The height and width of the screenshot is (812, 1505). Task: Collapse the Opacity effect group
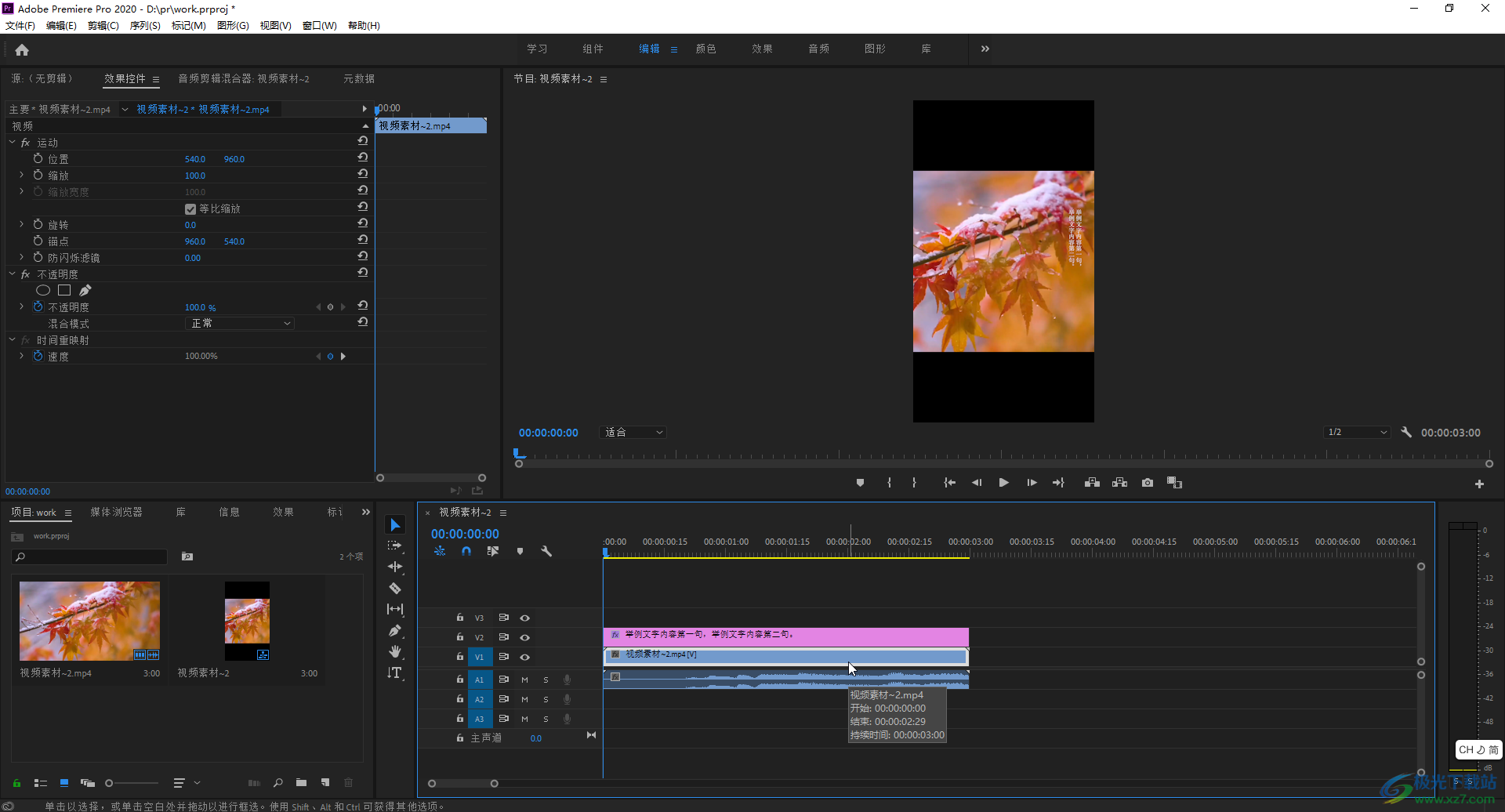click(x=12, y=274)
